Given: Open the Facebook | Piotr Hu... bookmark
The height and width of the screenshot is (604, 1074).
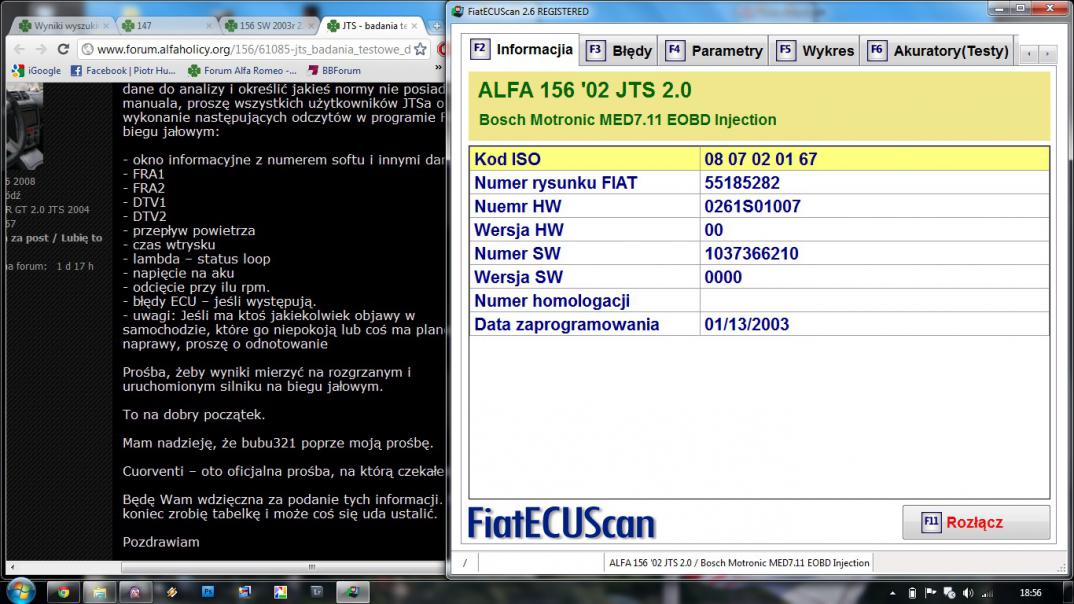Looking at the screenshot, I should pos(123,71).
